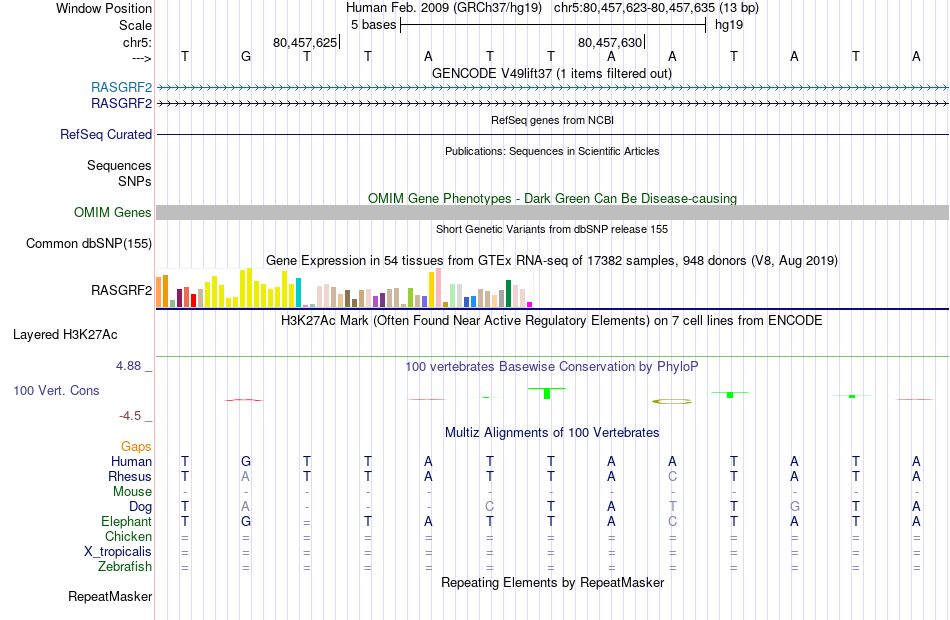Click the H3K27Ac Mark track title
Viewport: 950px width, 620px height.
(x=551, y=320)
